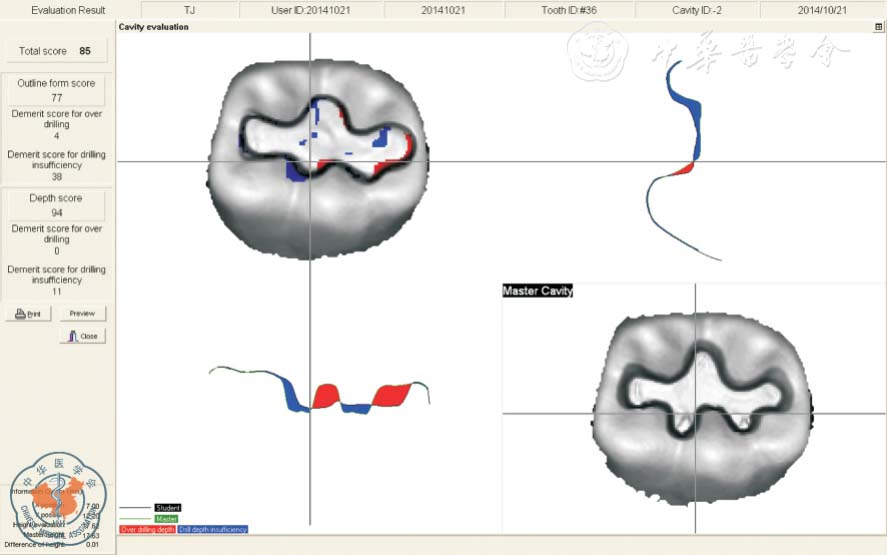Click the black Student legend label
The image size is (887, 555).
tap(167, 508)
